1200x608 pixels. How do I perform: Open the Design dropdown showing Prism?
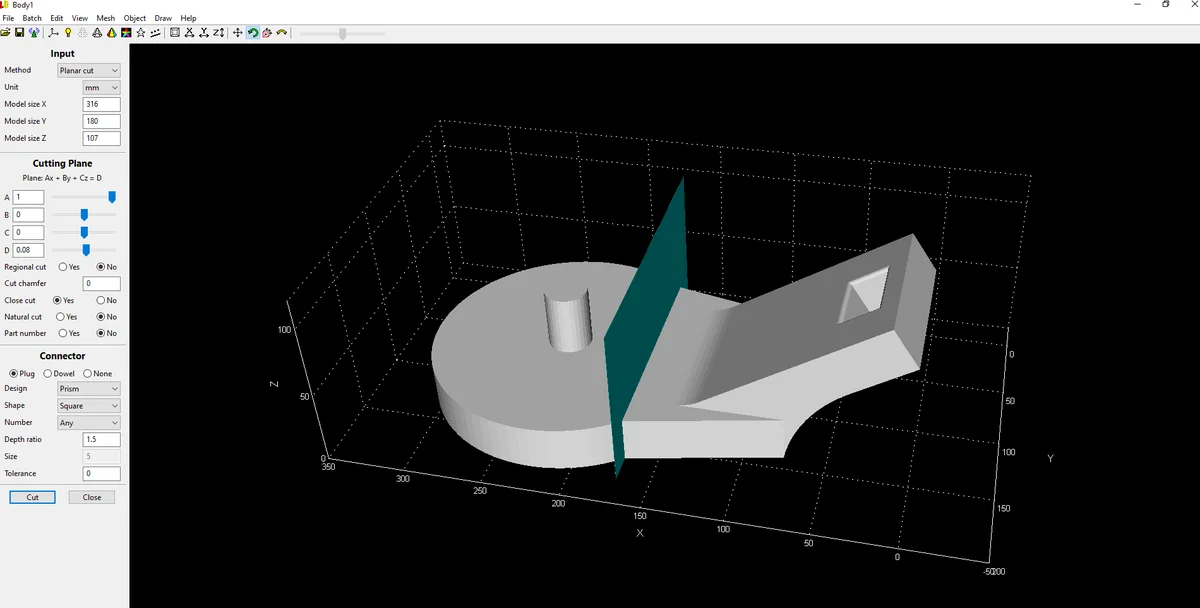88,388
